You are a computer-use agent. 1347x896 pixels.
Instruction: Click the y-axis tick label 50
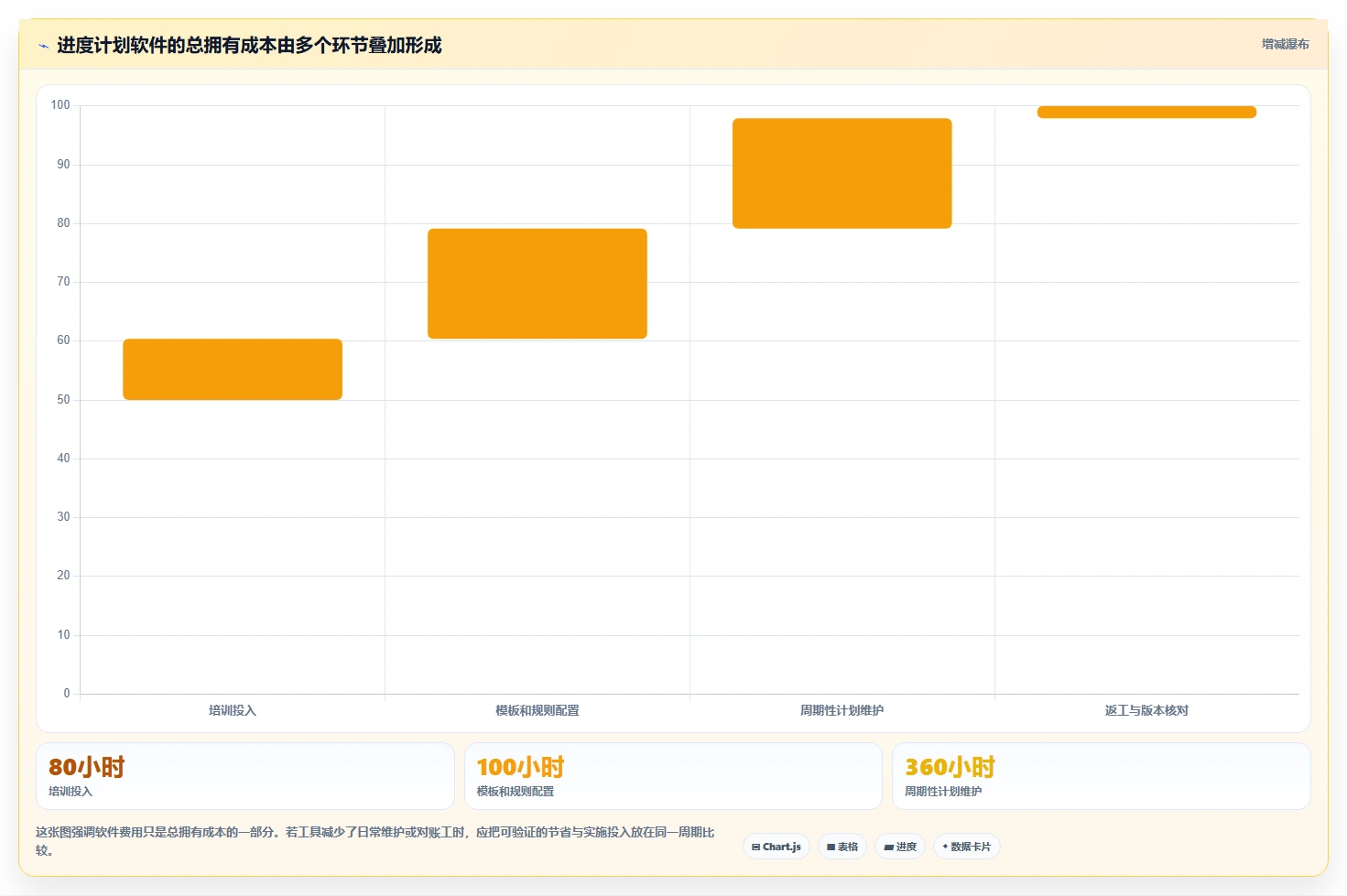tap(63, 400)
